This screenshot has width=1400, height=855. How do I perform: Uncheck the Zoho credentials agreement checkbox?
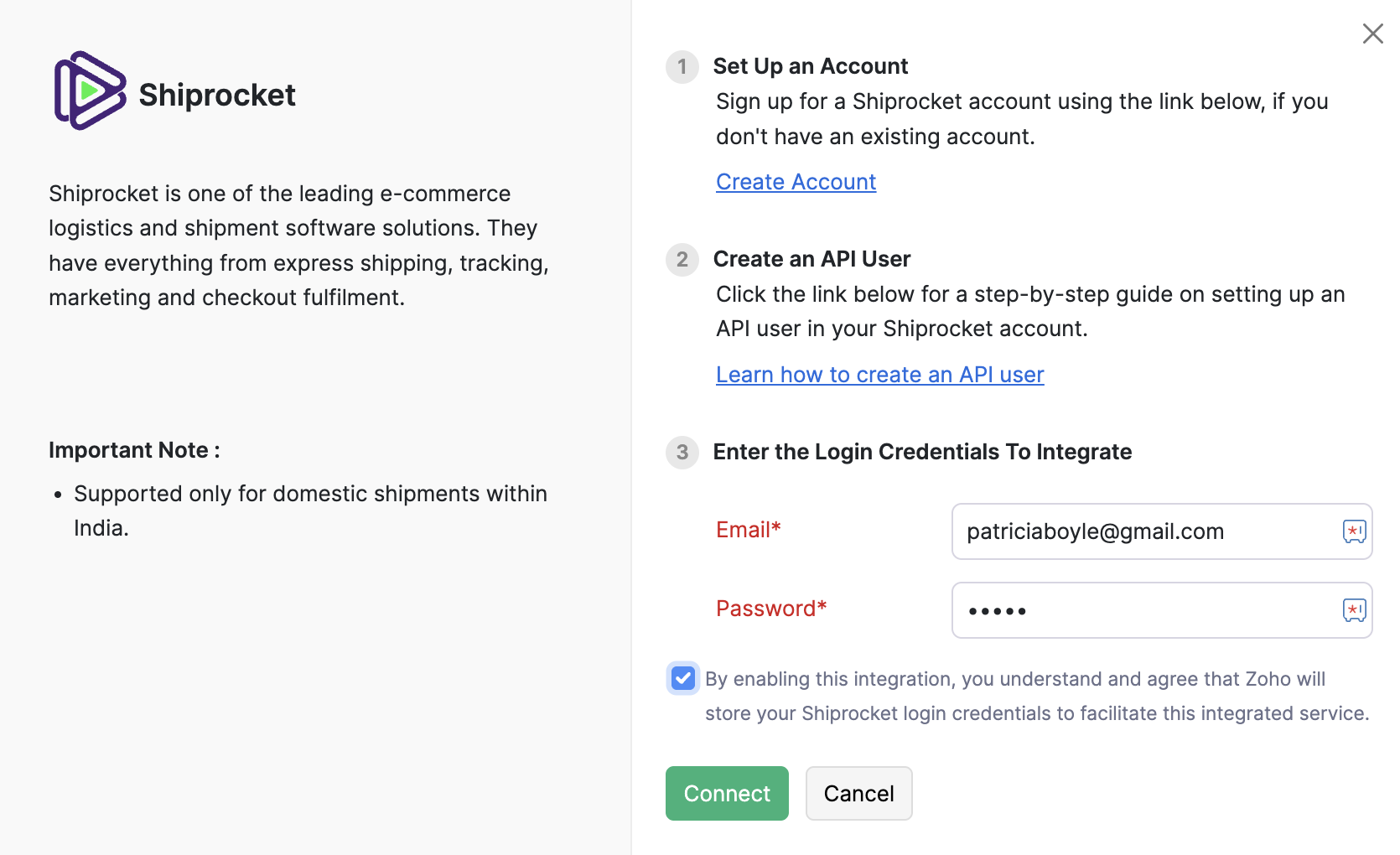[x=682, y=679]
